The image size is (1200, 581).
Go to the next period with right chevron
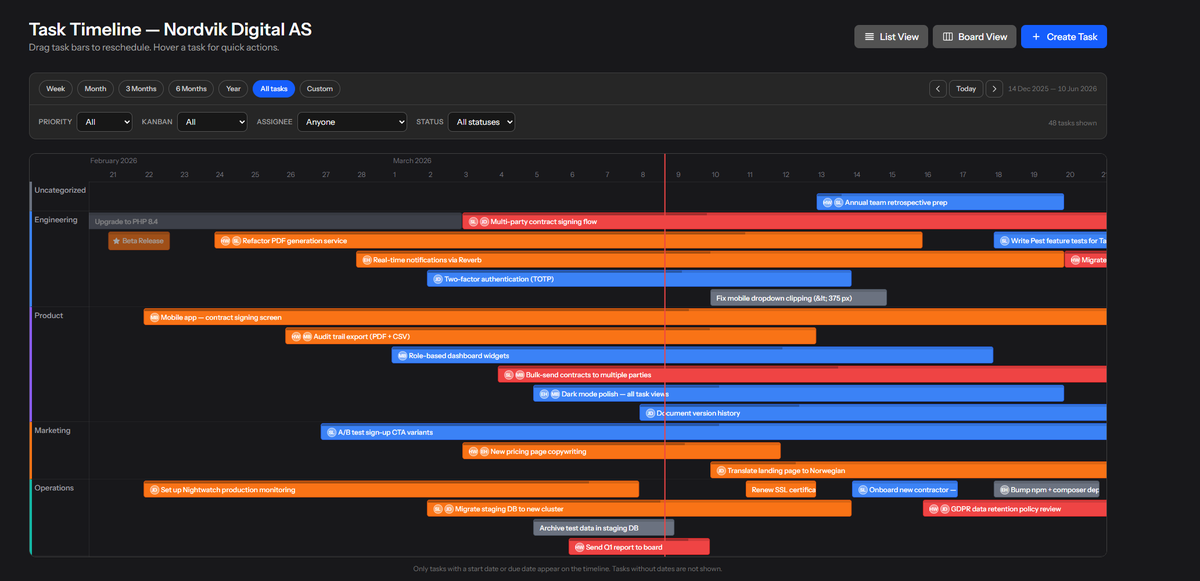994,89
